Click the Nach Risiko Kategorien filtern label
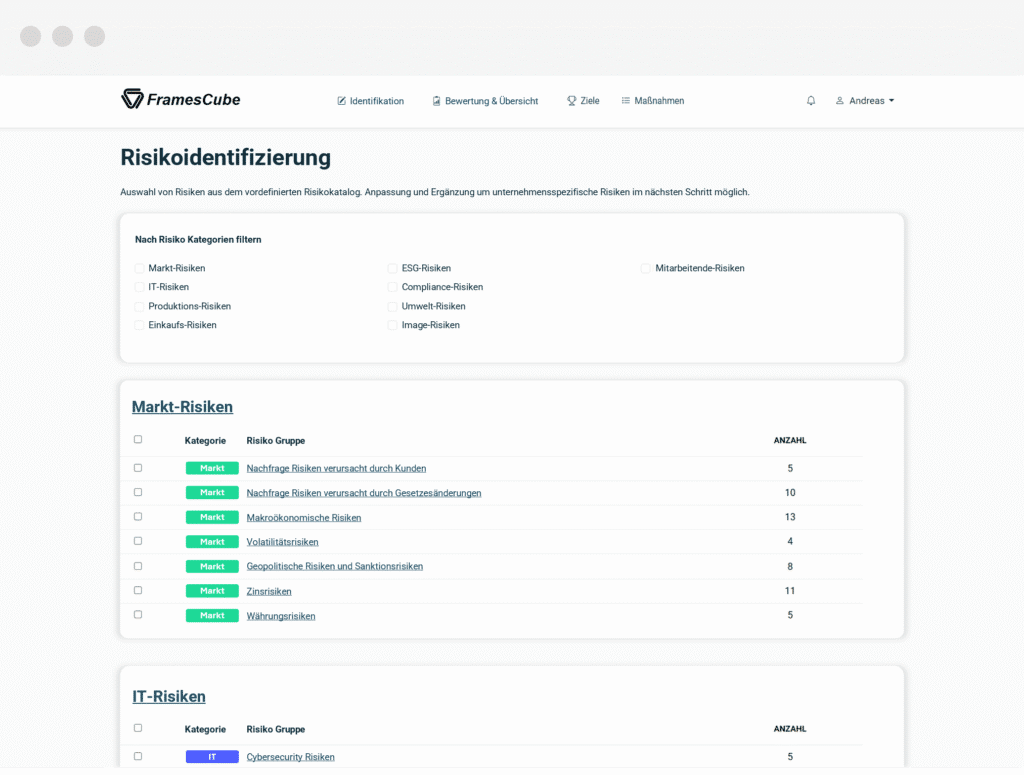The width and height of the screenshot is (1024, 775). tap(198, 240)
